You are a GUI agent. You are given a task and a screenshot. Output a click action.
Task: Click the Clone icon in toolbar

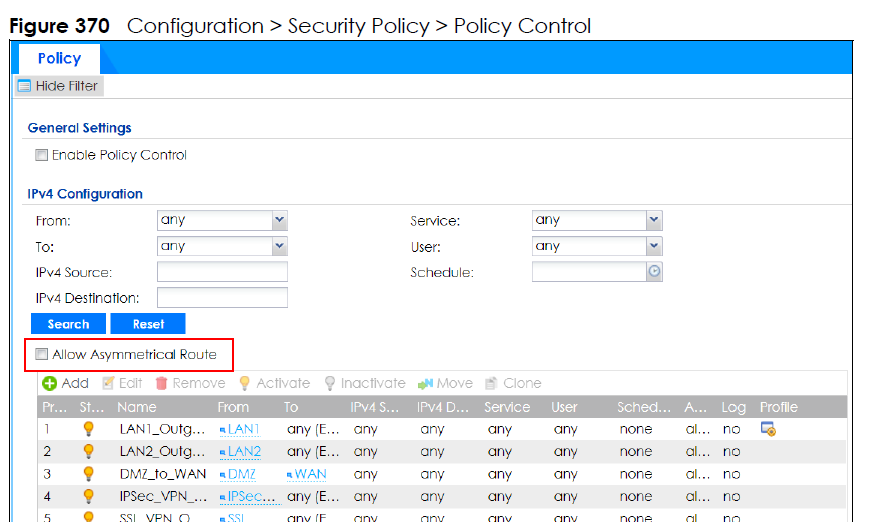pyautogui.click(x=491, y=383)
